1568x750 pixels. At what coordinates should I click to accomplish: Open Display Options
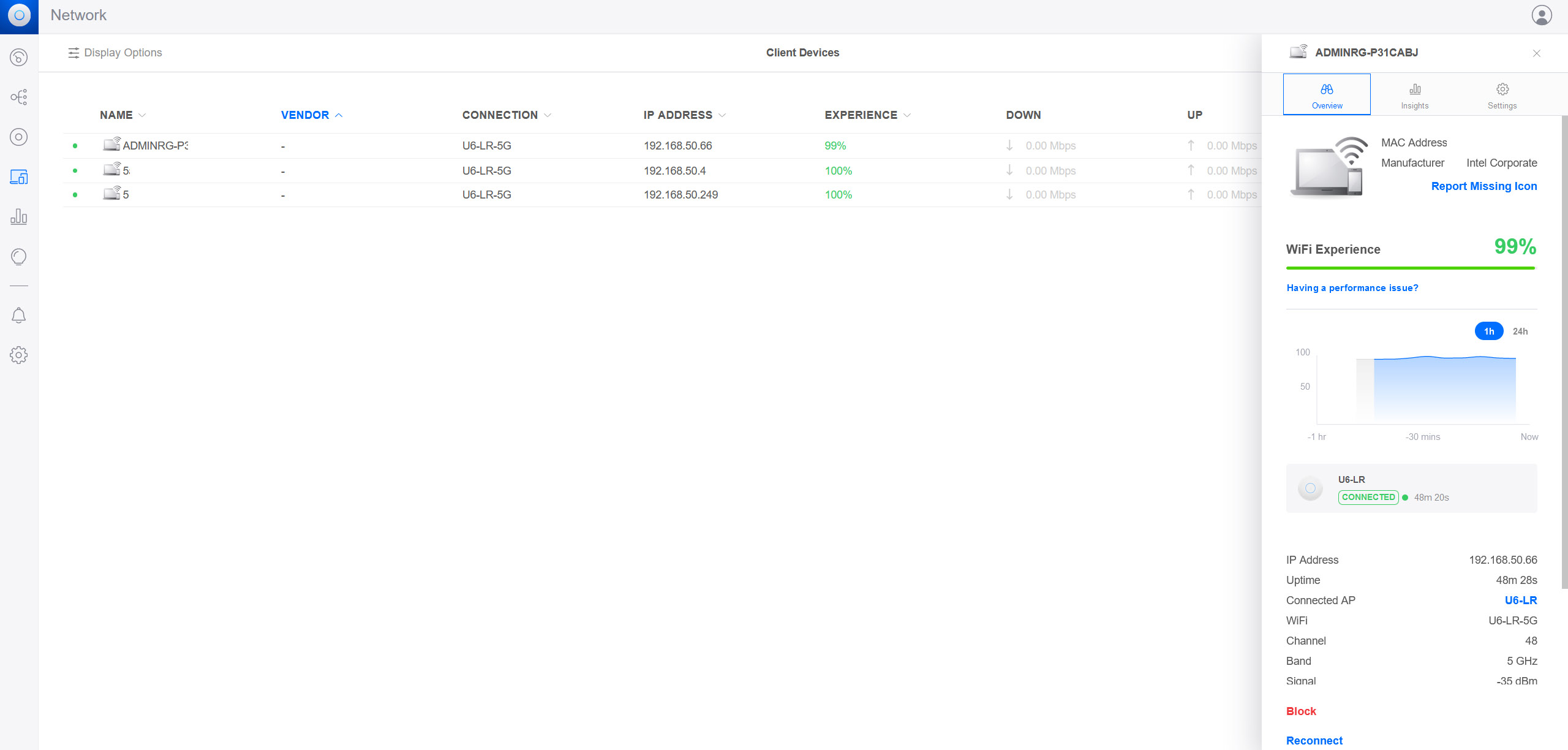click(x=115, y=53)
